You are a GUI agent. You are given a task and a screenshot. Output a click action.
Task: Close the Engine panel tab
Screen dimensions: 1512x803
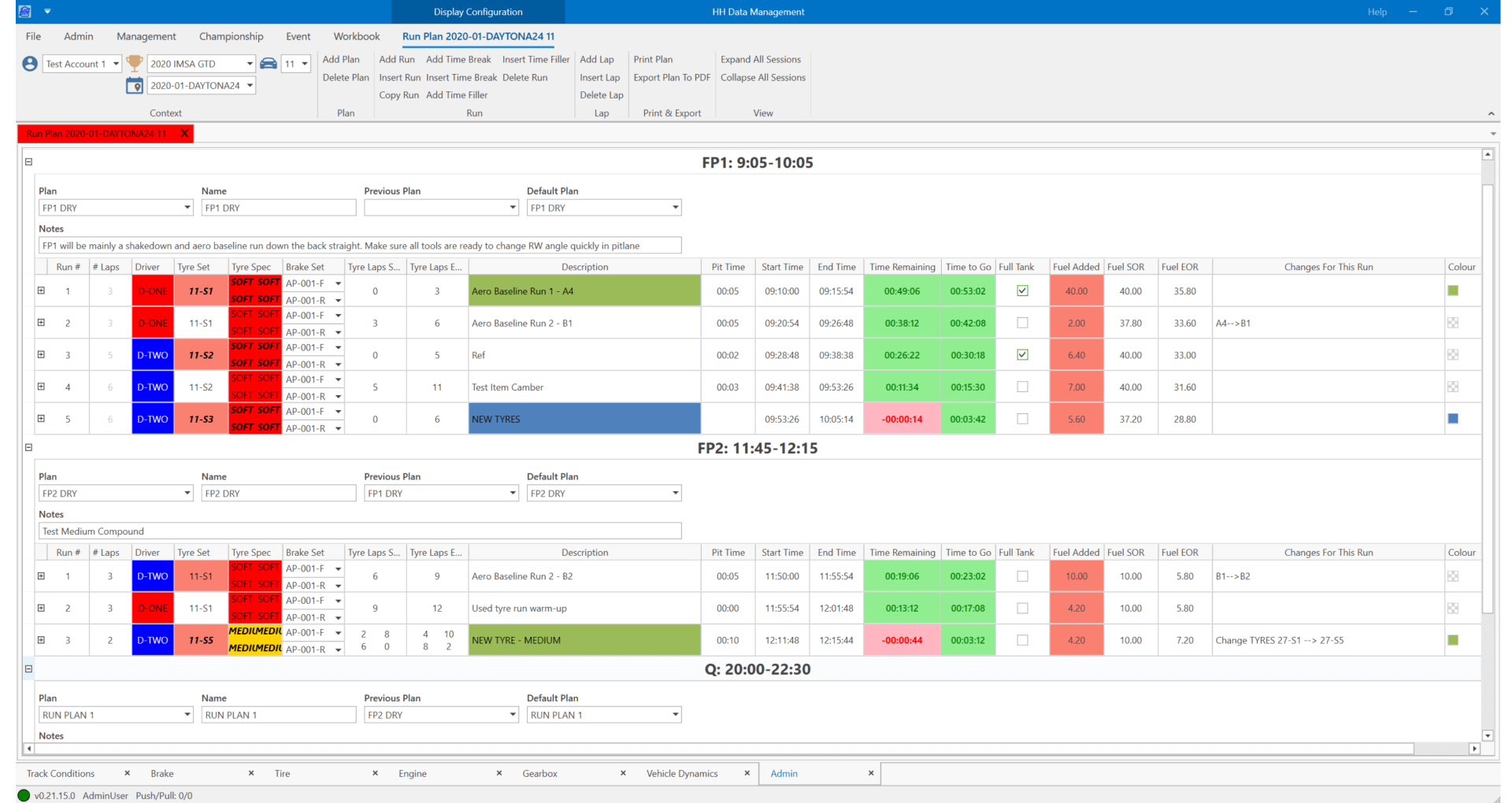[x=499, y=773]
